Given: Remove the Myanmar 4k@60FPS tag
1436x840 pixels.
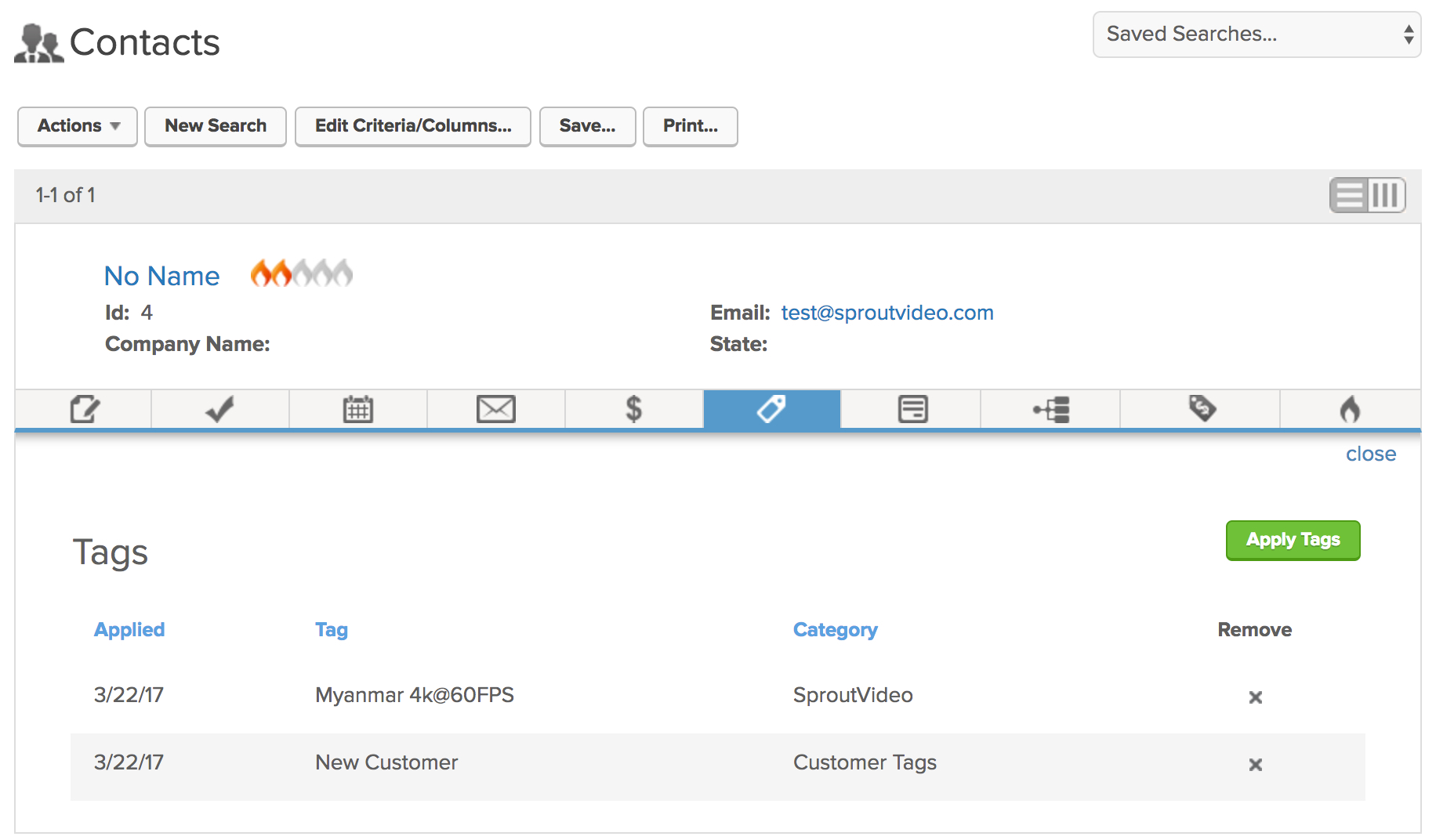Looking at the screenshot, I should (x=1255, y=697).
